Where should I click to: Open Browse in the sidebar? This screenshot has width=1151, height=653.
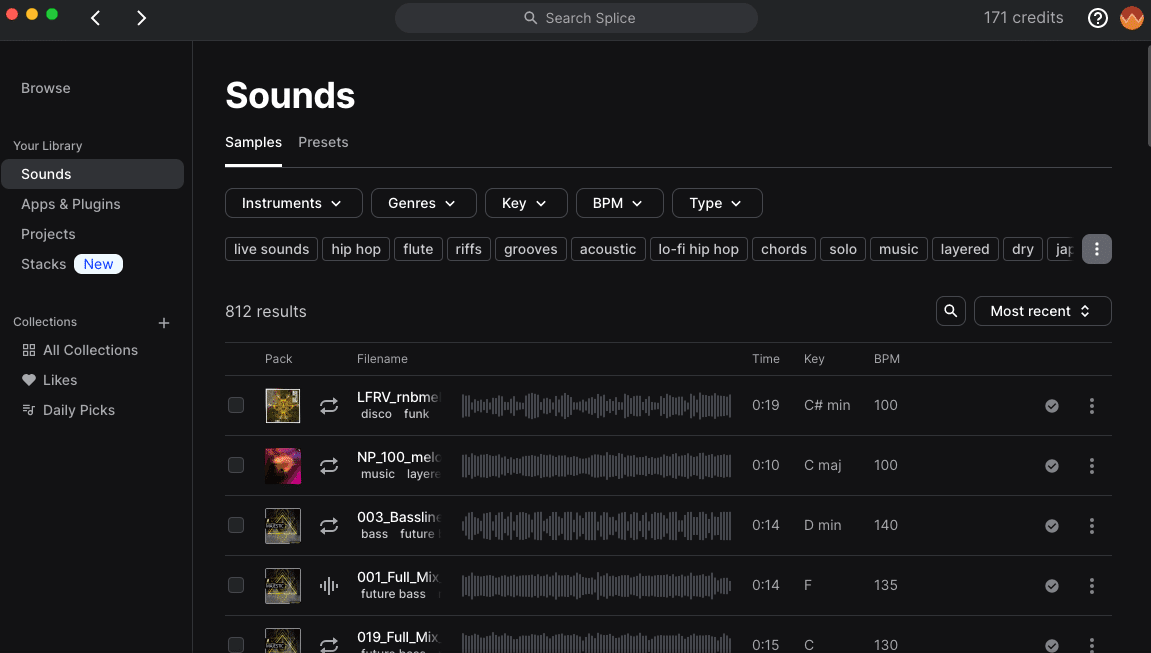tap(46, 88)
